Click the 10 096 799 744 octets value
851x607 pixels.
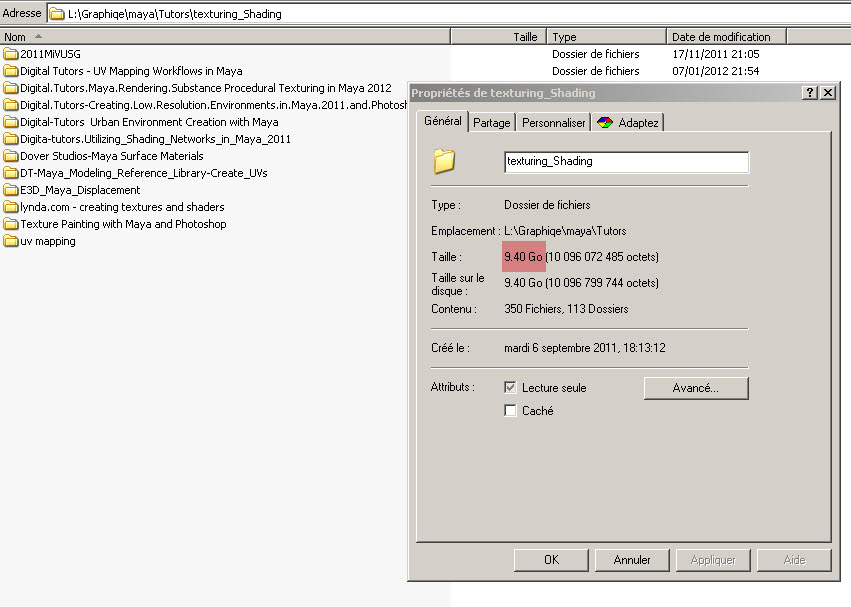[x=602, y=283]
